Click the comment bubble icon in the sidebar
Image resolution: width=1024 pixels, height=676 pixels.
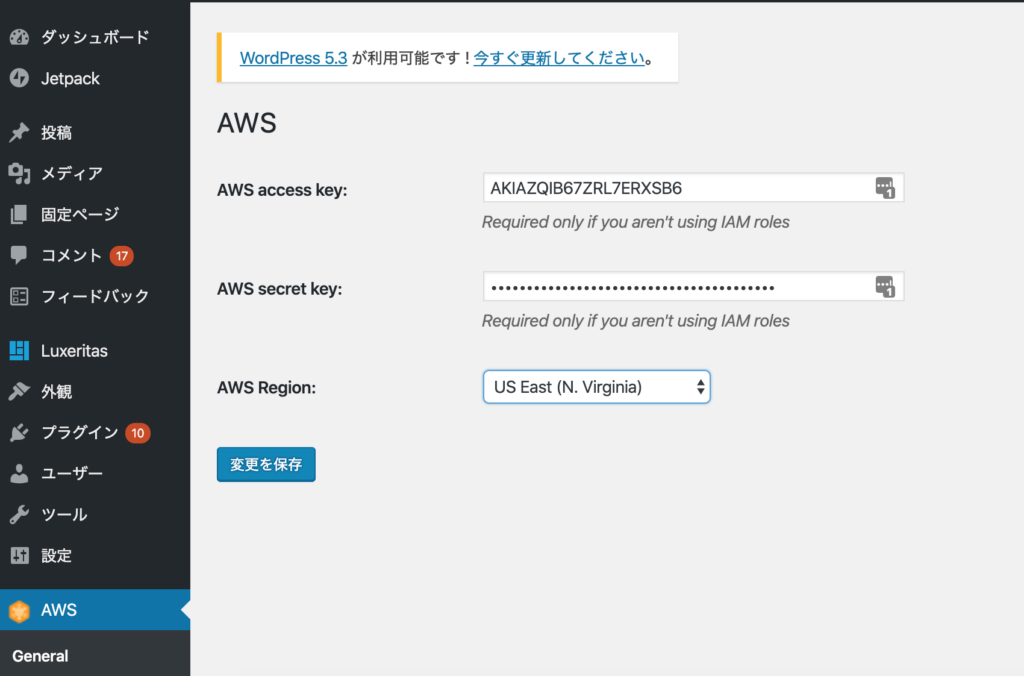(19, 255)
